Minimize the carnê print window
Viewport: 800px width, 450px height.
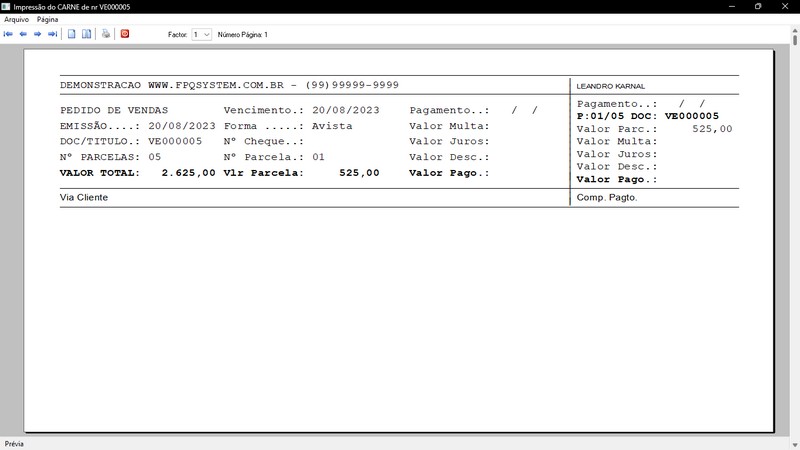point(732,7)
